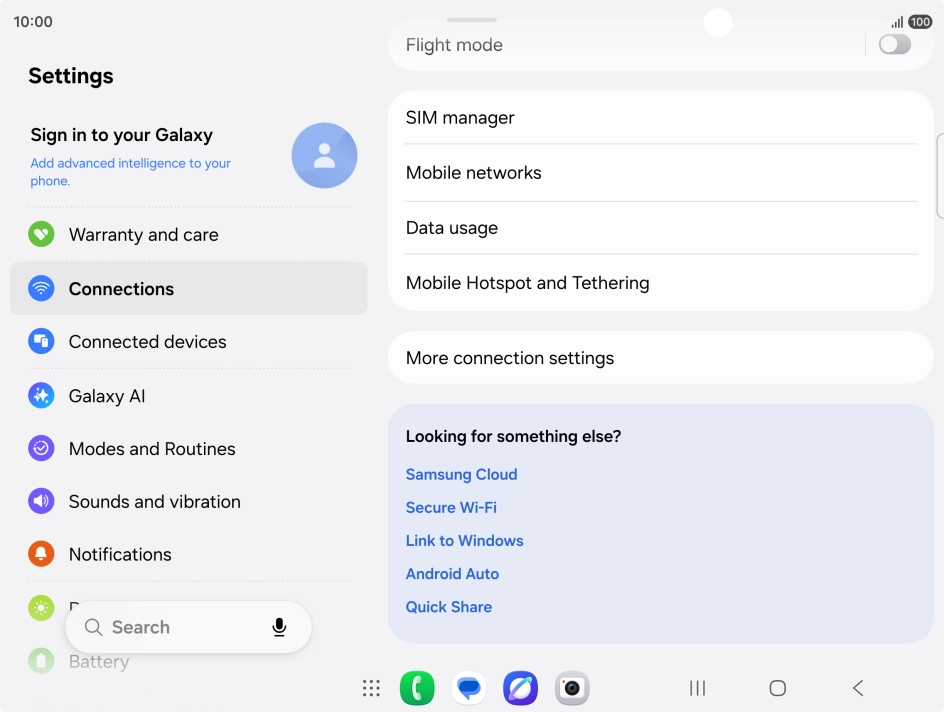Tap the Recents navigation button

(697, 688)
